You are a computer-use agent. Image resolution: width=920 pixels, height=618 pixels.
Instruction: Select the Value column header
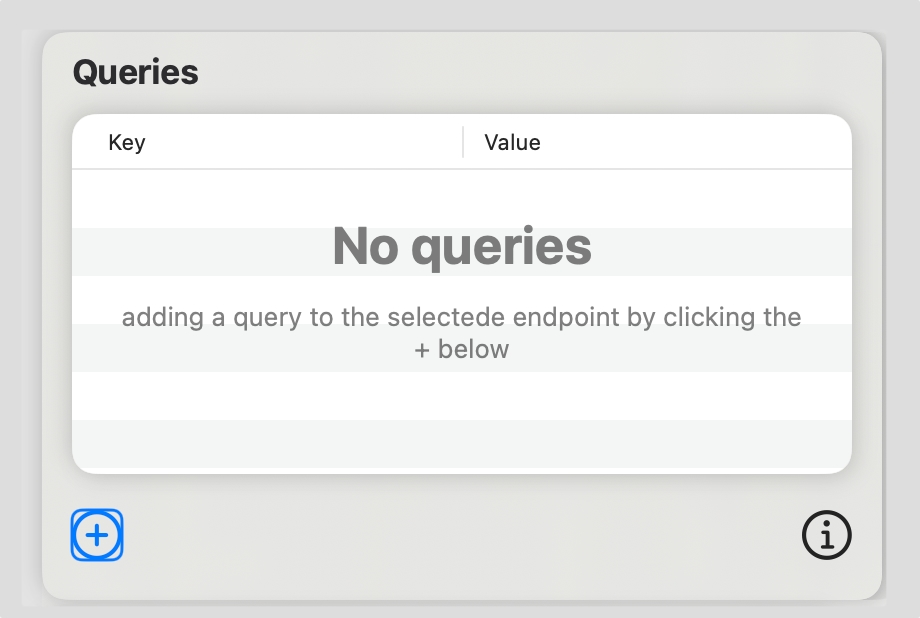(512, 143)
